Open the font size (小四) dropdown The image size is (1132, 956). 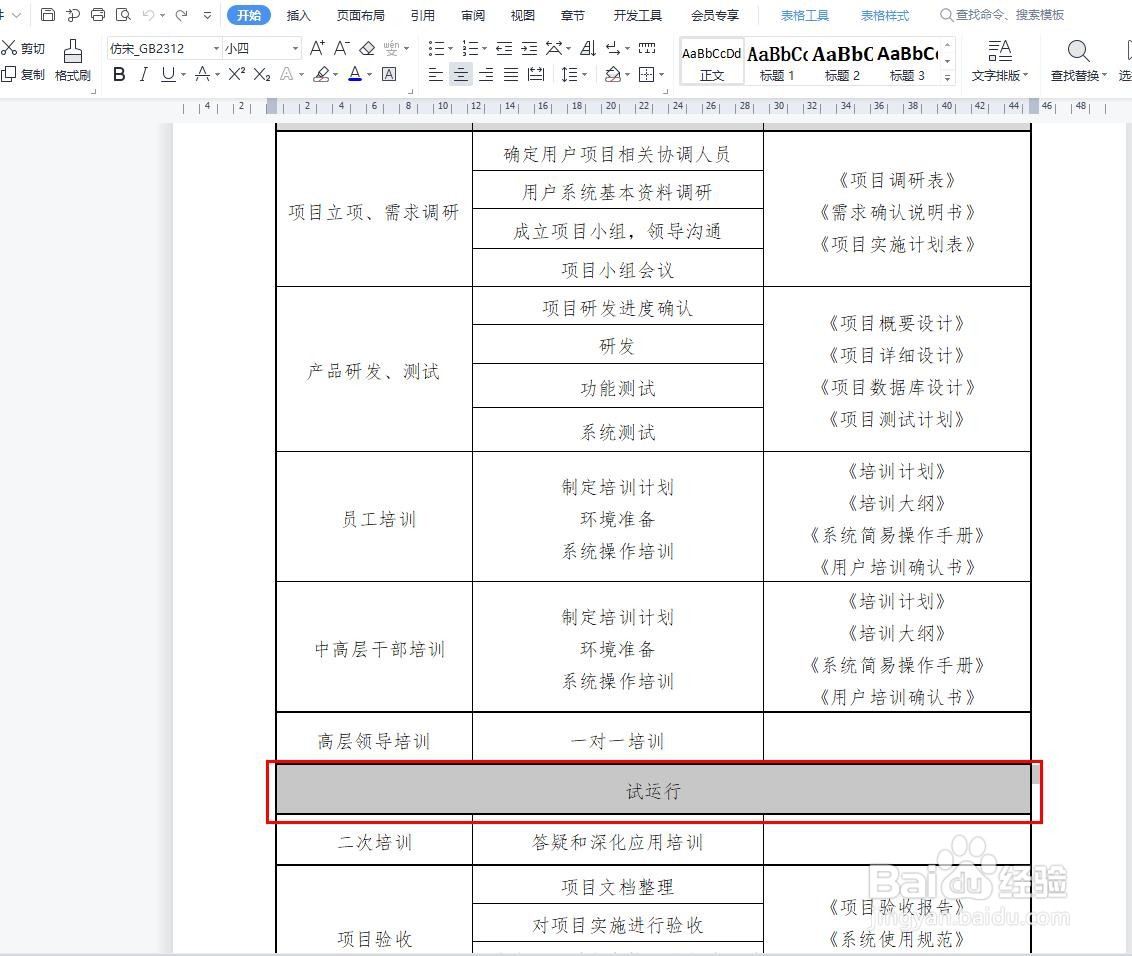(x=294, y=48)
